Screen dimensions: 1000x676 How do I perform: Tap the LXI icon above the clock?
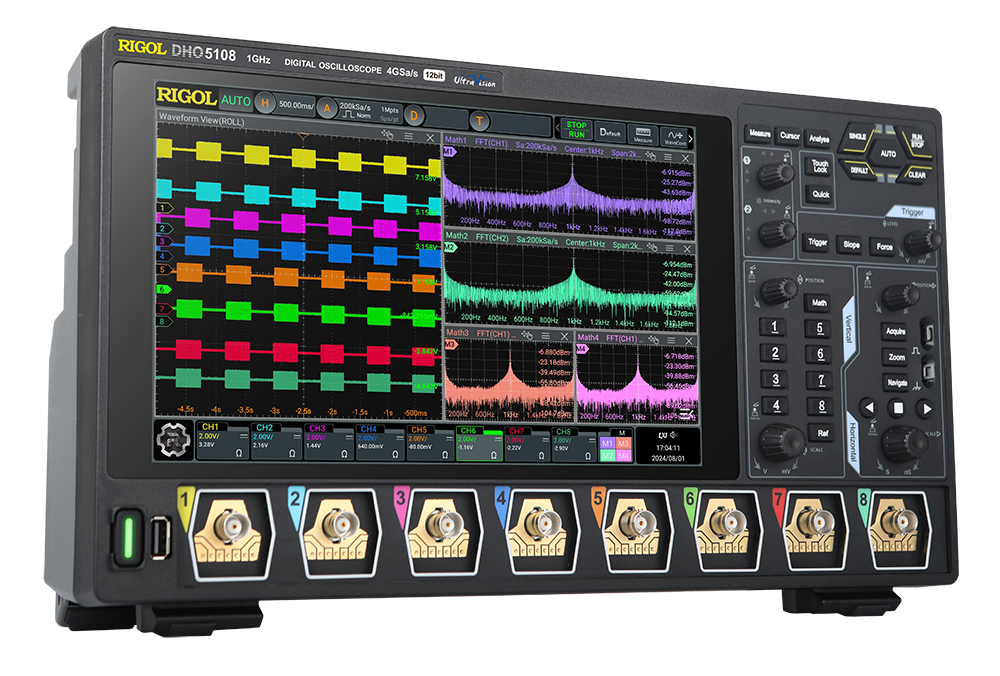tap(662, 434)
